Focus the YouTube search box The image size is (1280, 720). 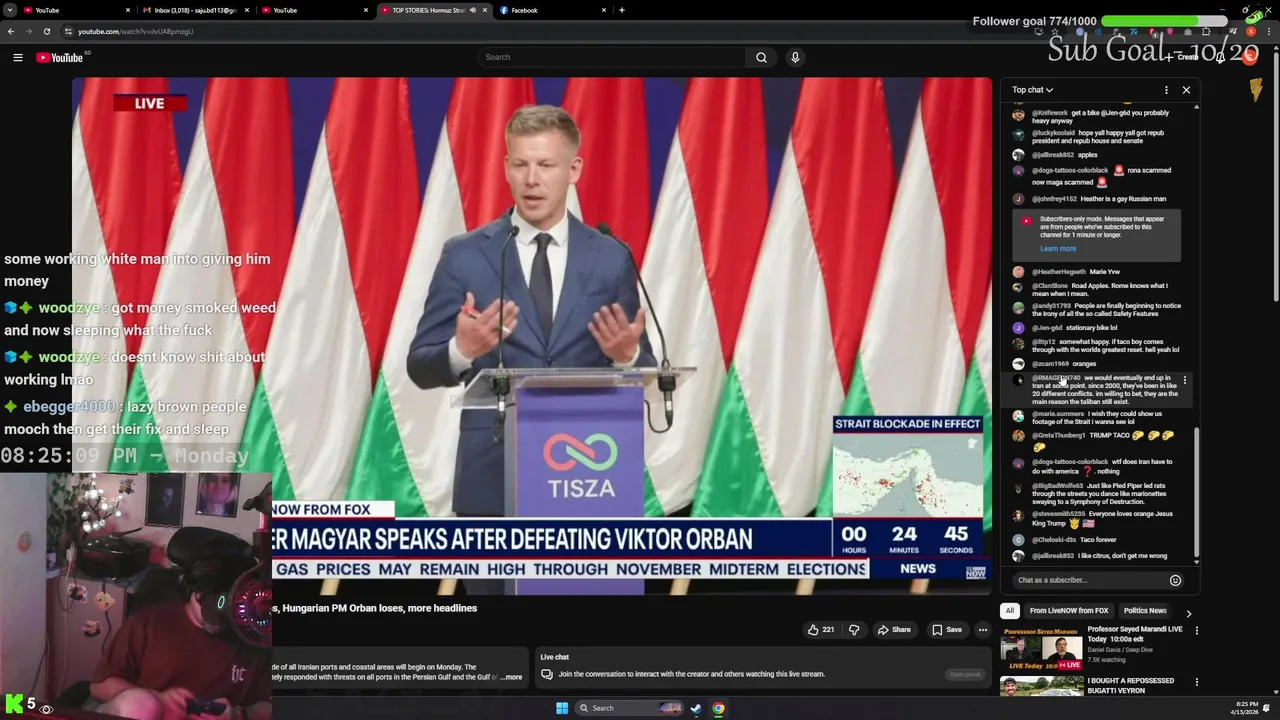(612, 57)
